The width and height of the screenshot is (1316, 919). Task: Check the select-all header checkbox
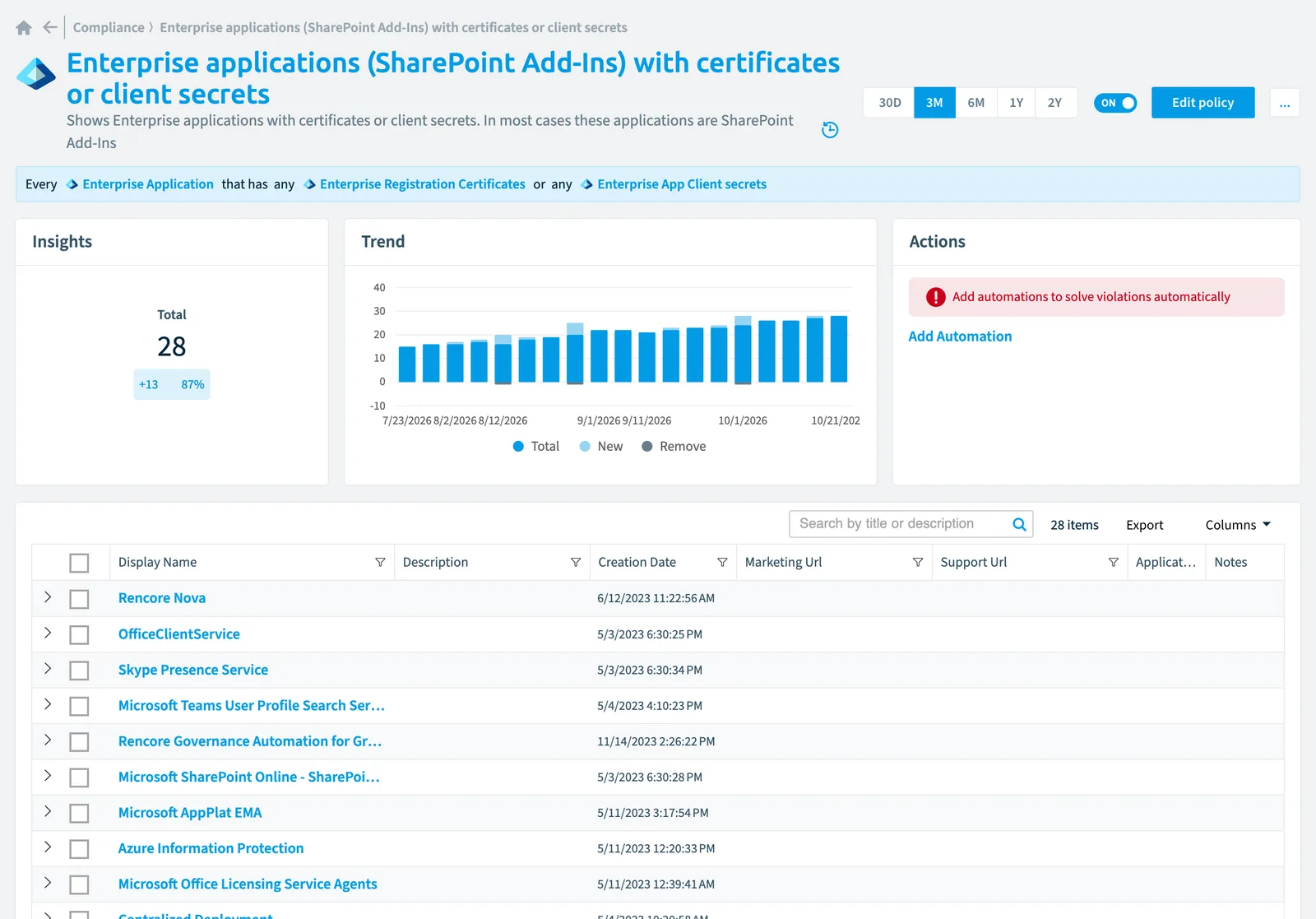pos(79,563)
